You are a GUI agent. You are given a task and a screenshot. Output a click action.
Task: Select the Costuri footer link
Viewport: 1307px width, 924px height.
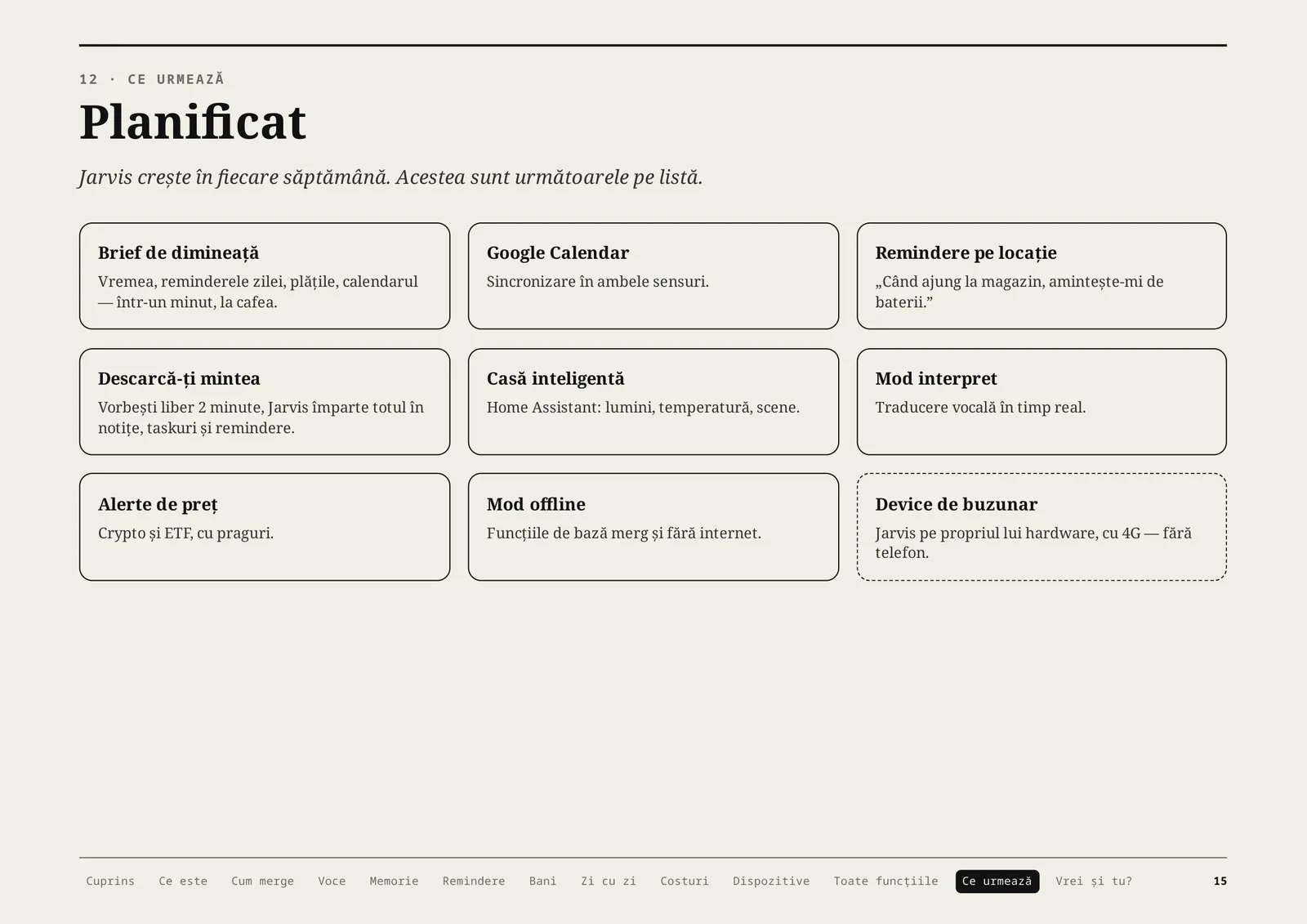coord(685,881)
